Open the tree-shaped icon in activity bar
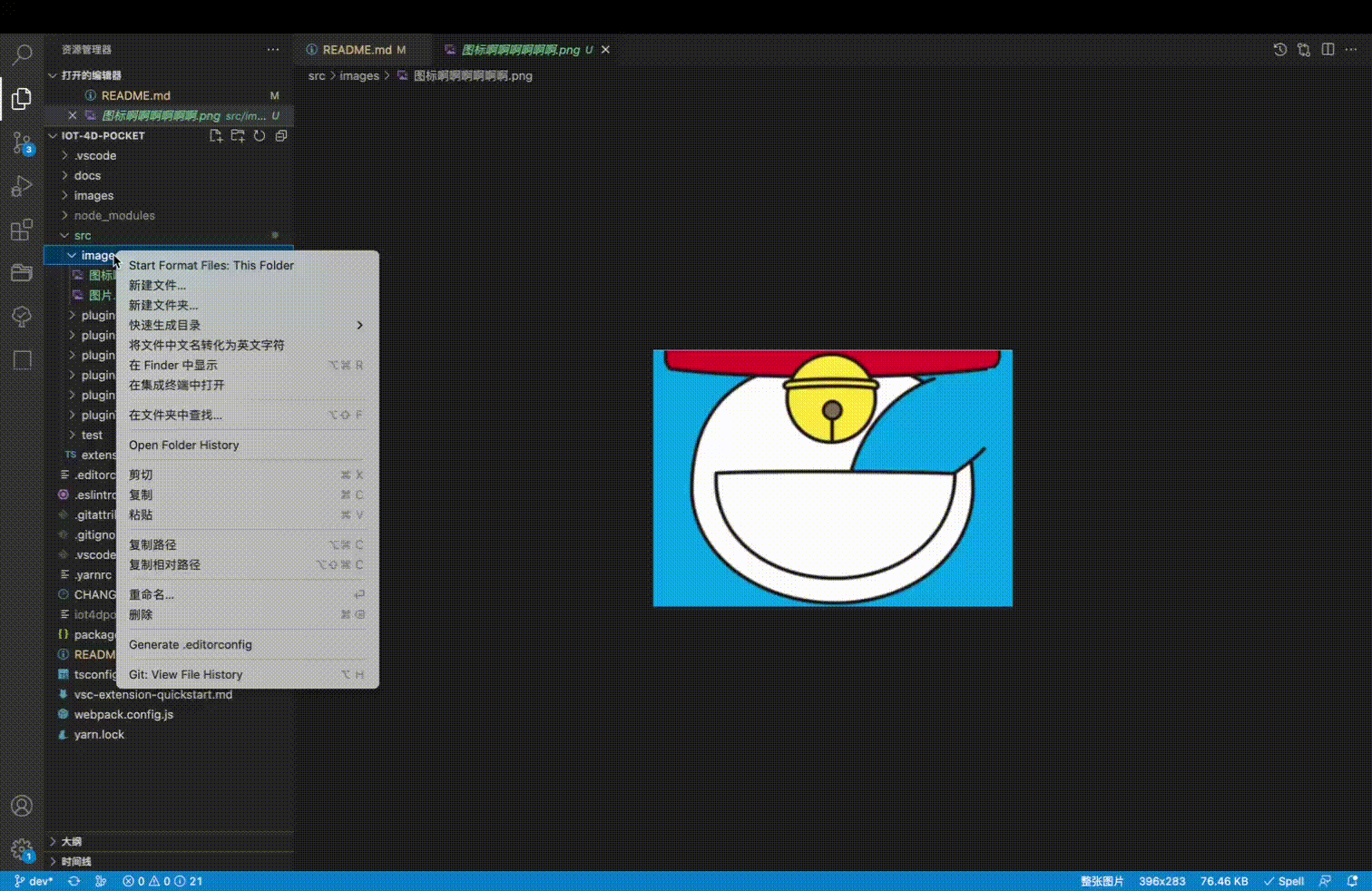Screen dimensions: 1372x891 click(x=22, y=316)
